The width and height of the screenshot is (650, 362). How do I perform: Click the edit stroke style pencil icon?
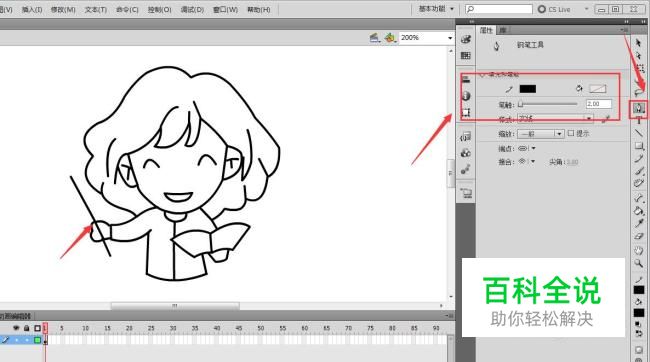pos(606,119)
